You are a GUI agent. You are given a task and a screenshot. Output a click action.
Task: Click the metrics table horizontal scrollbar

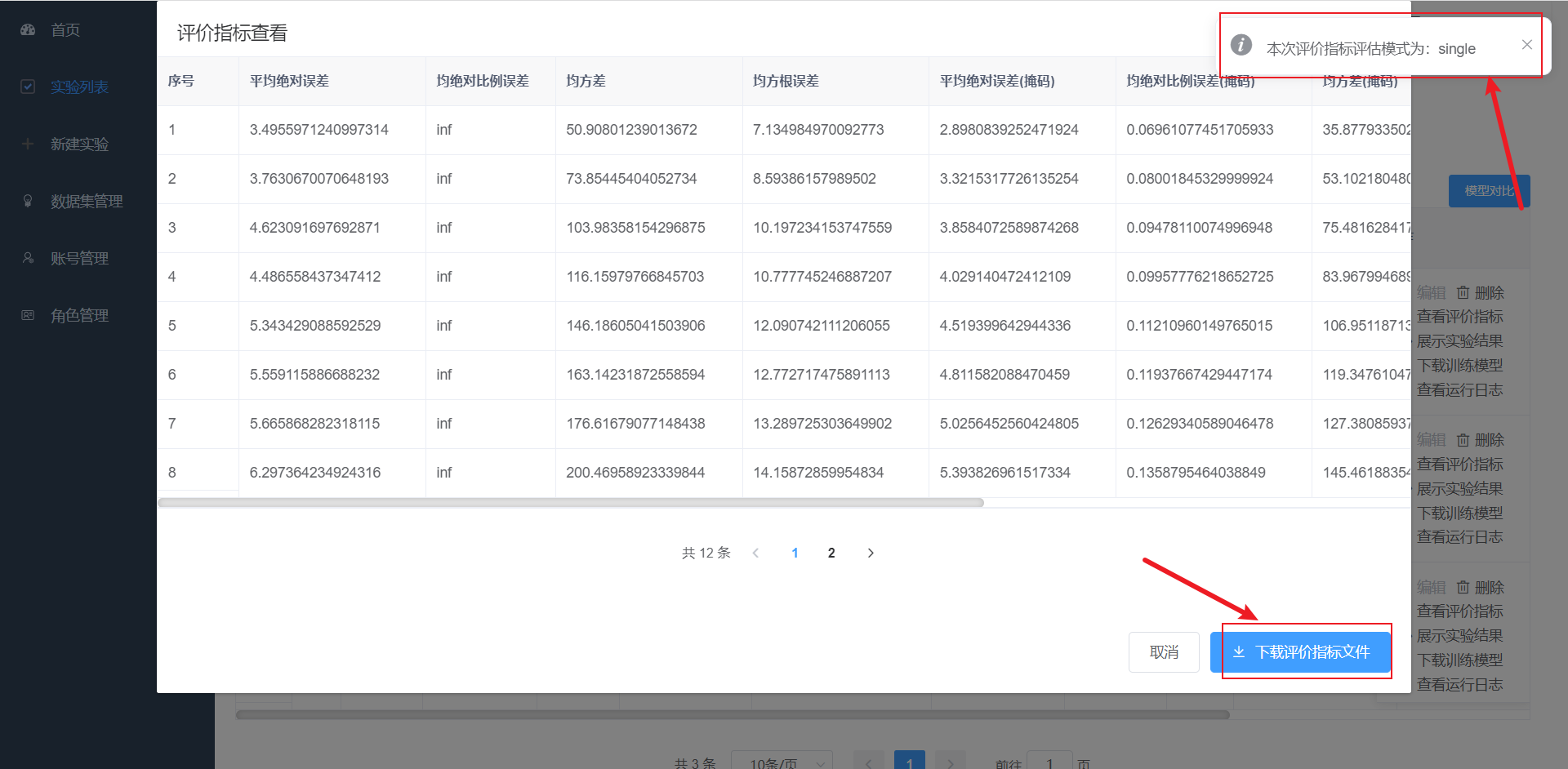tap(571, 503)
